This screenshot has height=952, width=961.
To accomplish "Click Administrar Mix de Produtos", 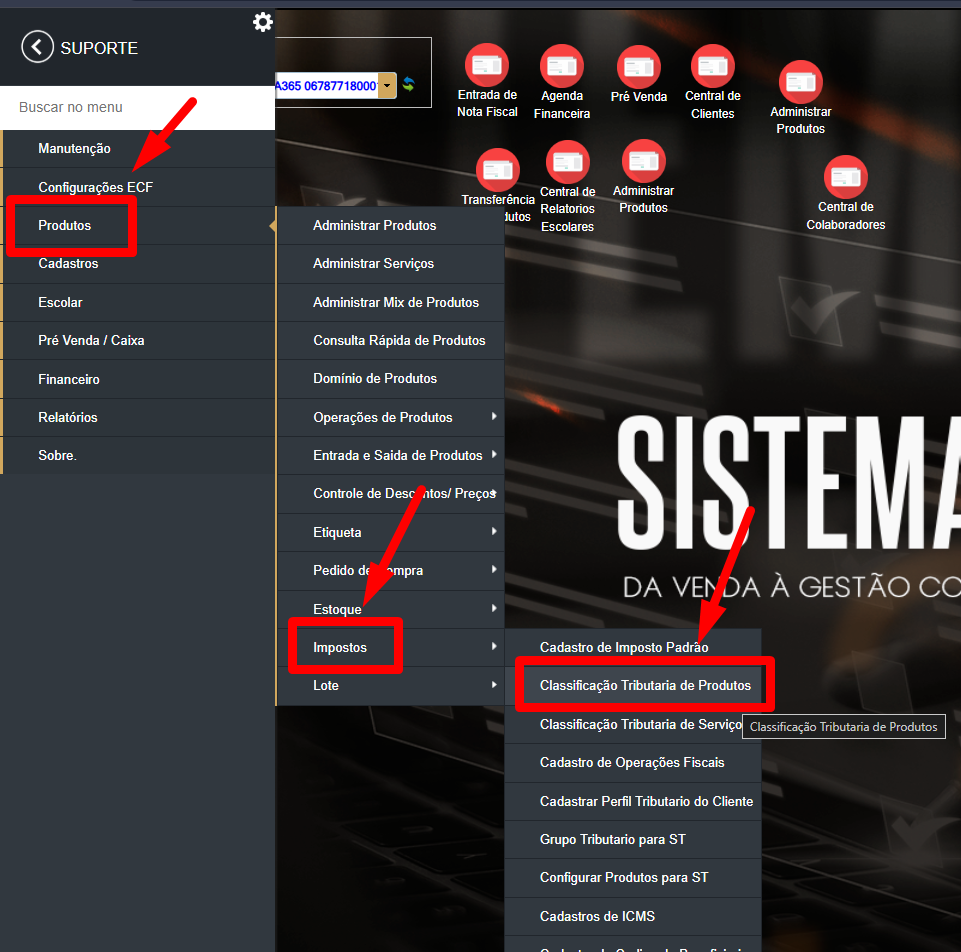I will point(395,302).
